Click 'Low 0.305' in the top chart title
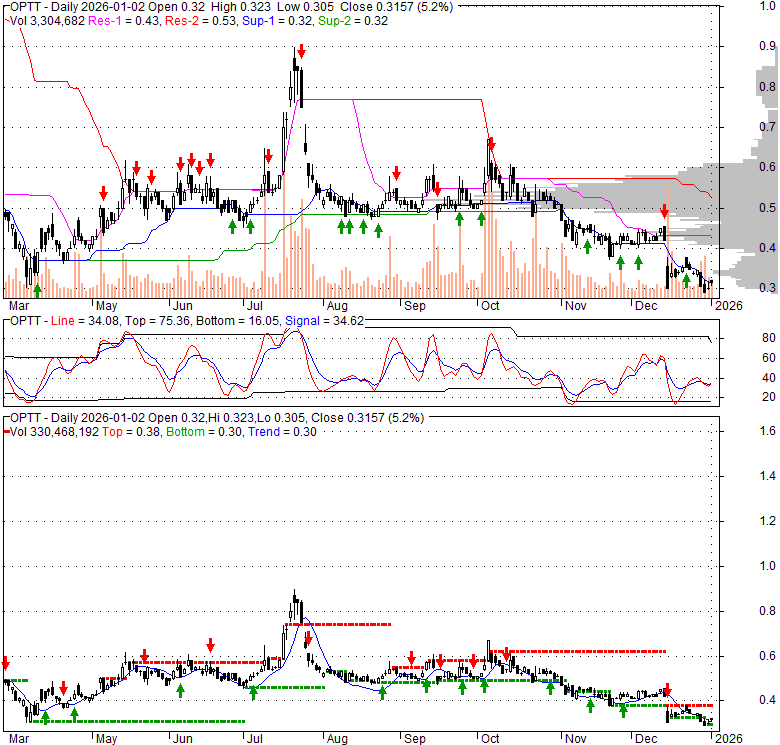Image resolution: width=780 pixels, height=745 pixels. (305, 7)
